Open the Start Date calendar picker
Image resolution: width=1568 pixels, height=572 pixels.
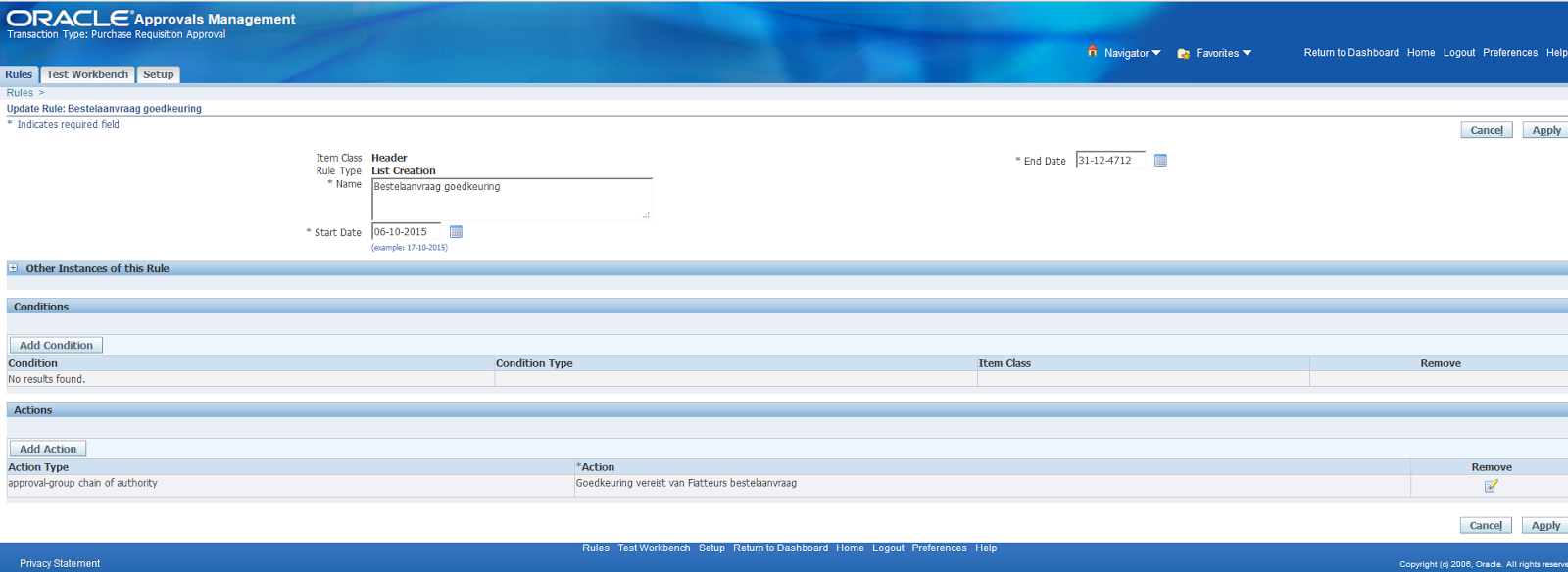pos(456,232)
